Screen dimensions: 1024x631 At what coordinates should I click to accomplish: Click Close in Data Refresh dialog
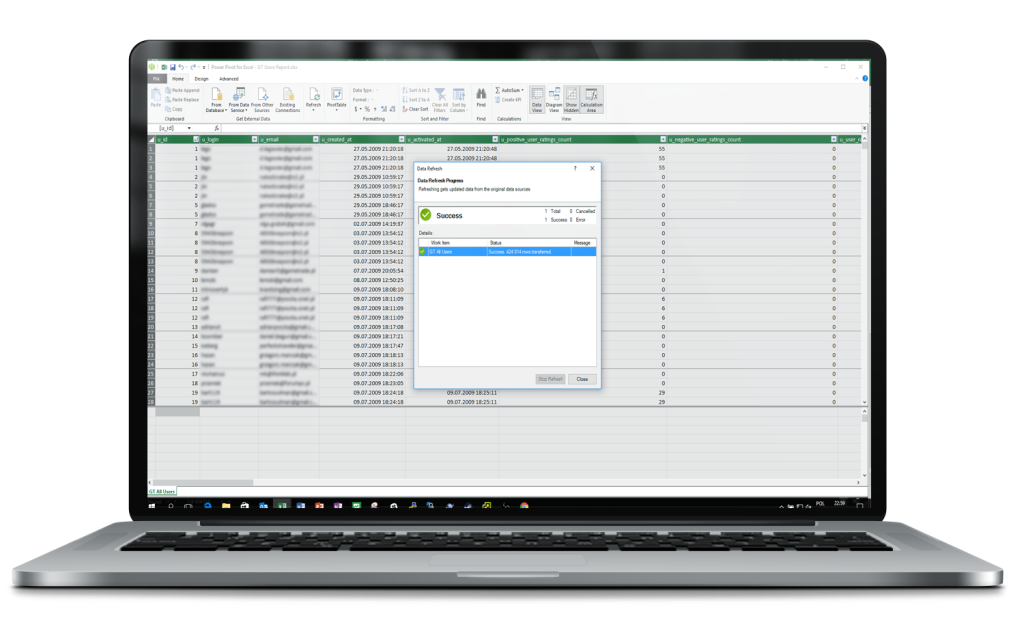click(x=582, y=379)
